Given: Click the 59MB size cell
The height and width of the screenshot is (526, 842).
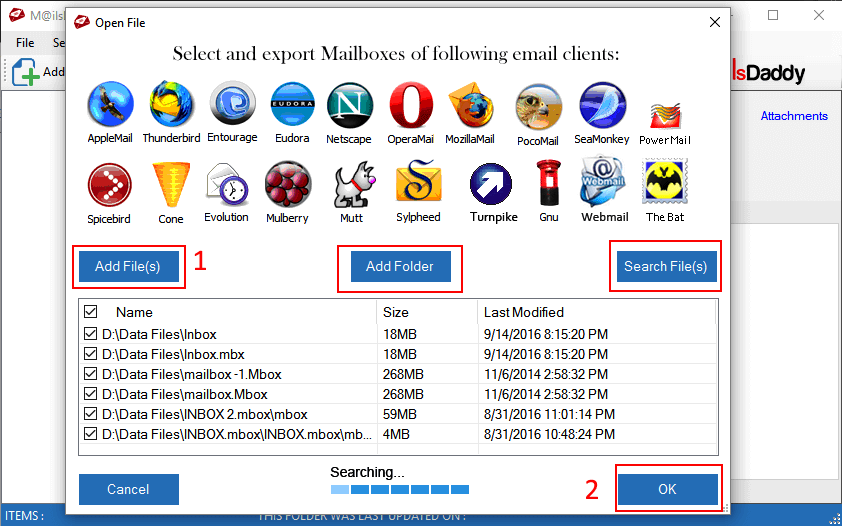Looking at the screenshot, I should tap(400, 414).
